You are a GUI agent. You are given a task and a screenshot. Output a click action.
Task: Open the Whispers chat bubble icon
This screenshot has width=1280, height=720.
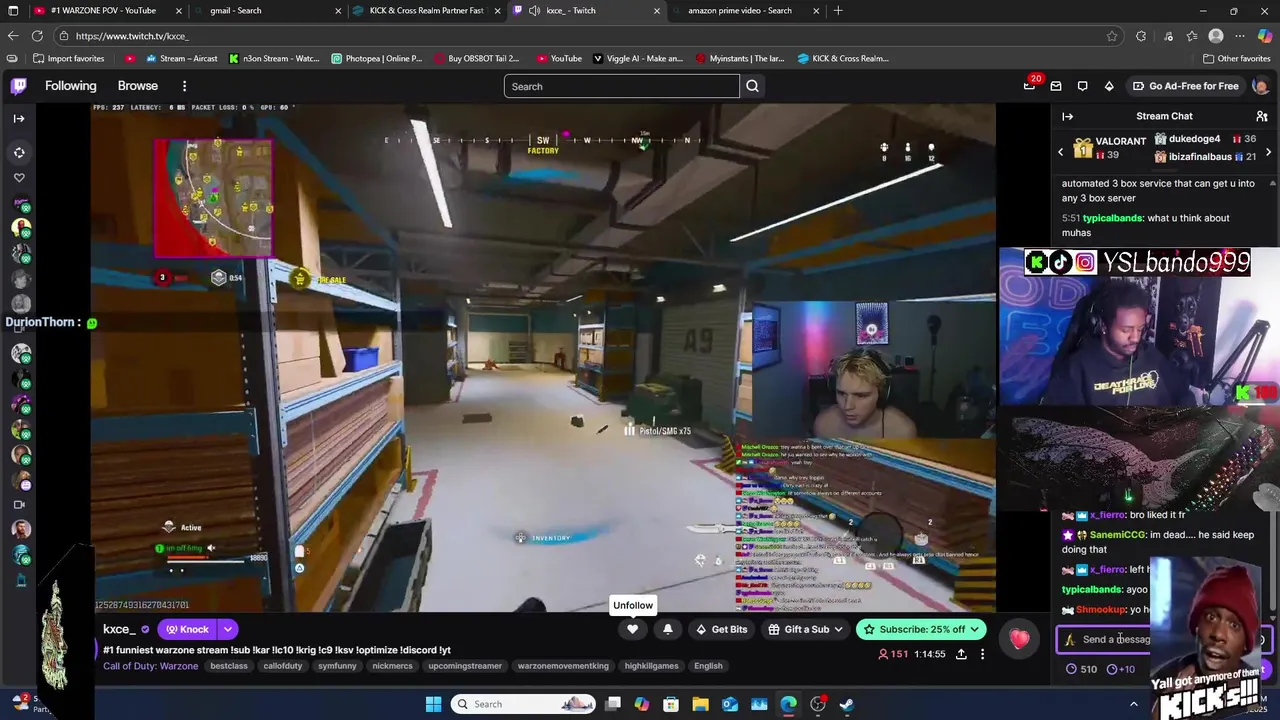(1082, 86)
